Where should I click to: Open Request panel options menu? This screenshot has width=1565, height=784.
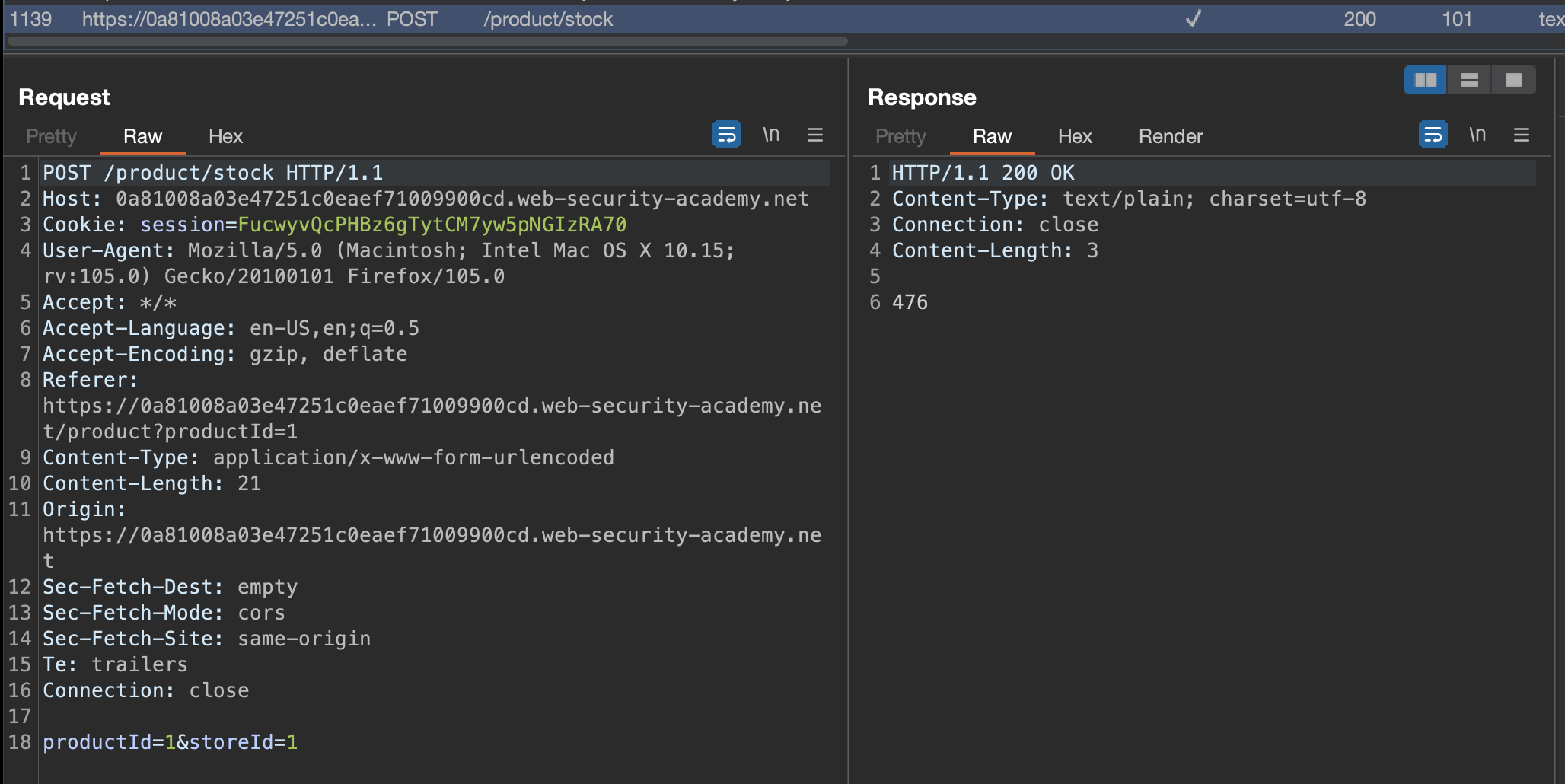point(815,135)
